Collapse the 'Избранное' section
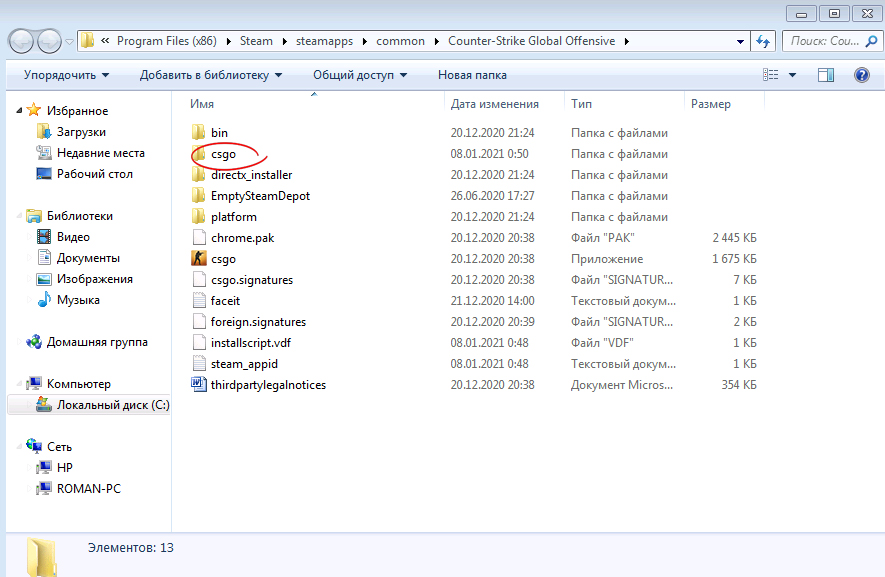The image size is (885, 577). pyautogui.click(x=19, y=111)
